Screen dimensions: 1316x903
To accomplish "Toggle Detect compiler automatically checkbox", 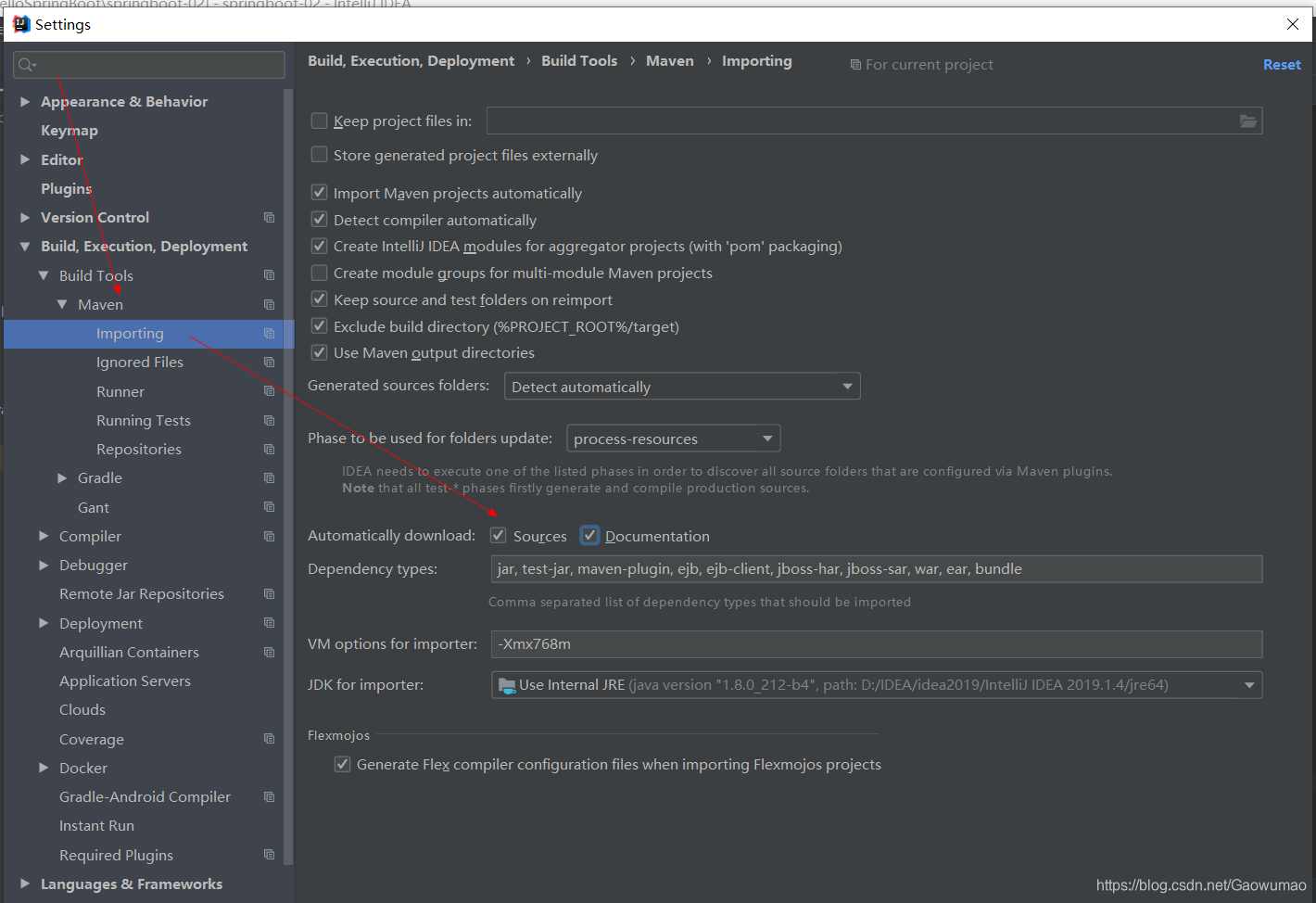I will coord(320,220).
